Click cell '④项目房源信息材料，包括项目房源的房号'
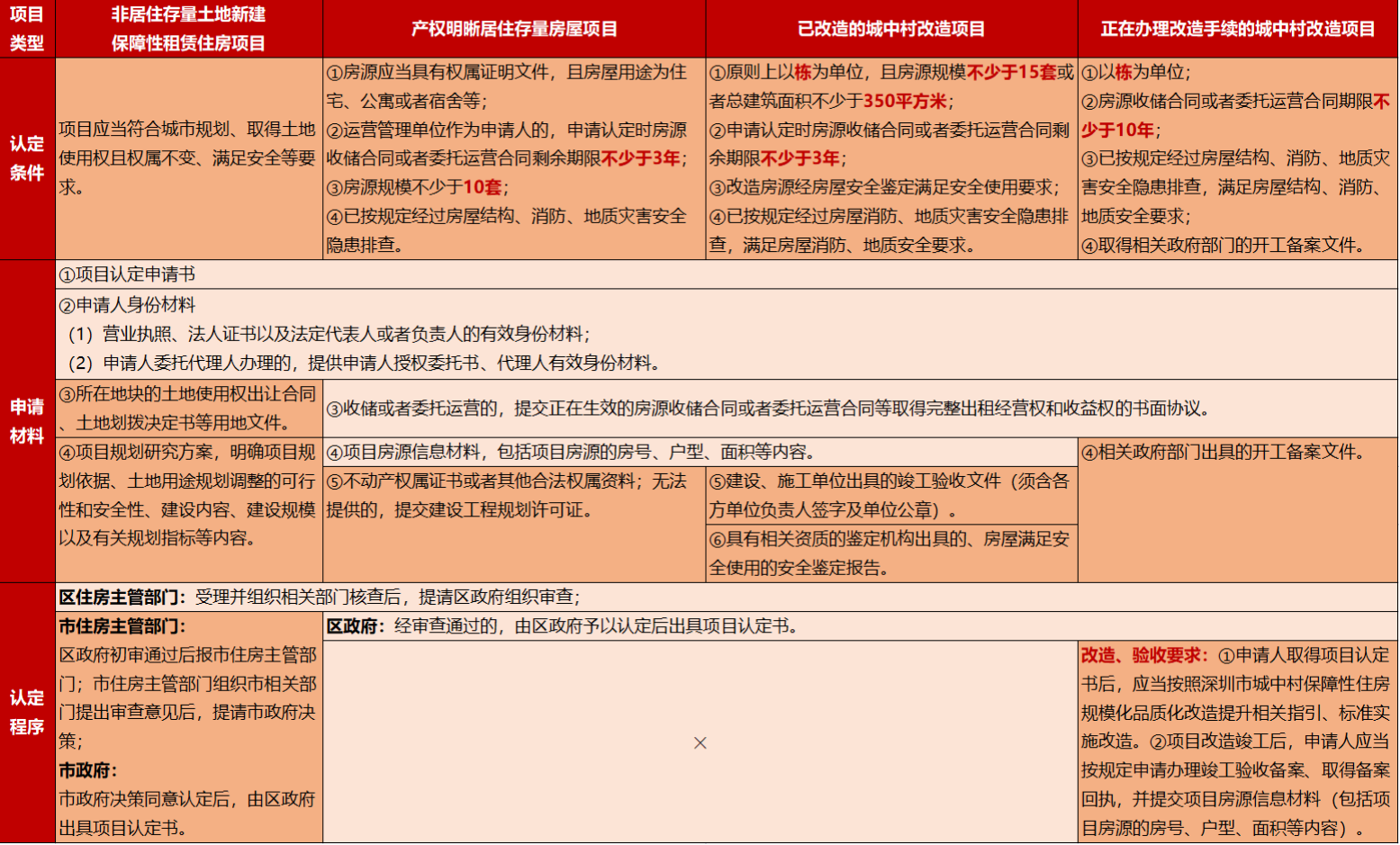1400x845 pixels. coord(700,452)
